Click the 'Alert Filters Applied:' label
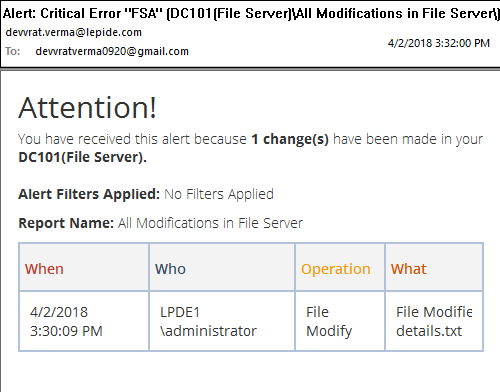The image size is (500, 392). [x=89, y=194]
